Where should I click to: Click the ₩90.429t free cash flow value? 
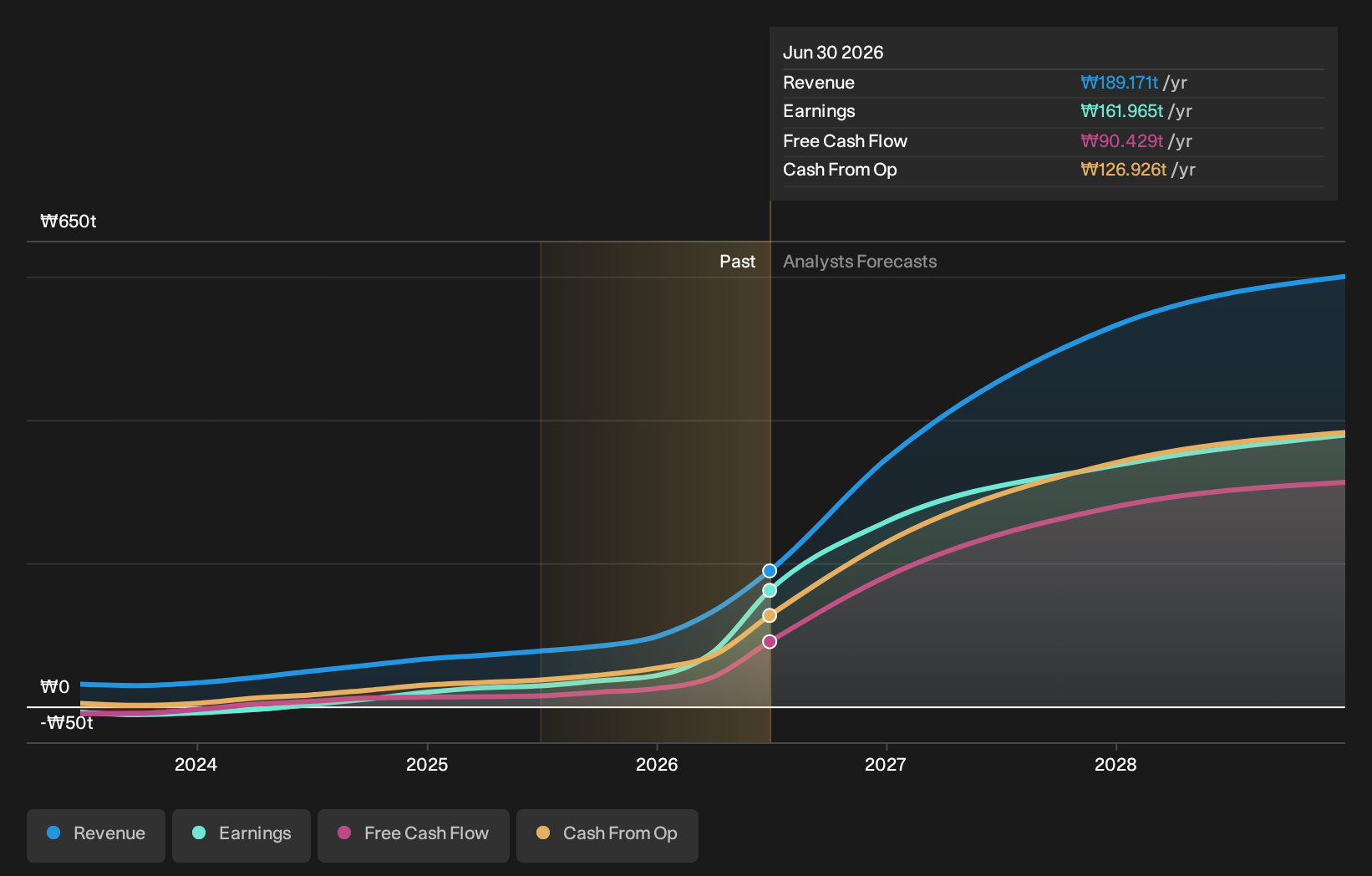1122,141
